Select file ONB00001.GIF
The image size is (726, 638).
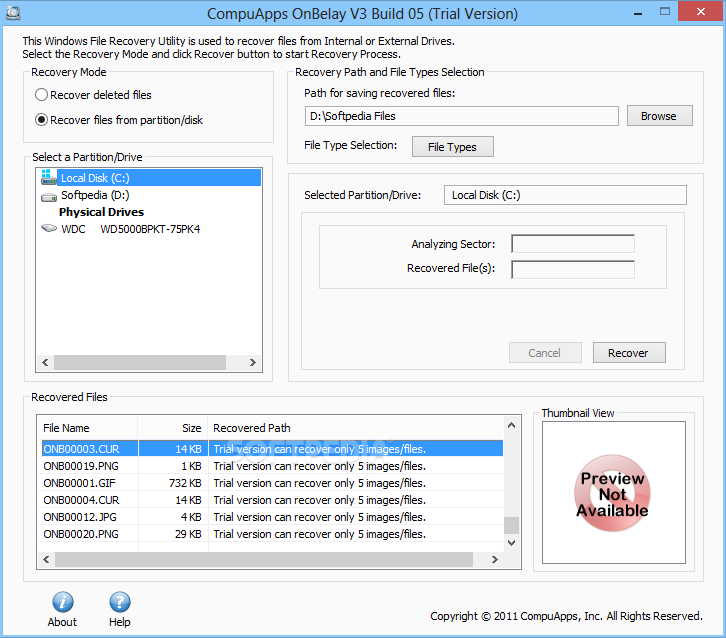tap(79, 483)
